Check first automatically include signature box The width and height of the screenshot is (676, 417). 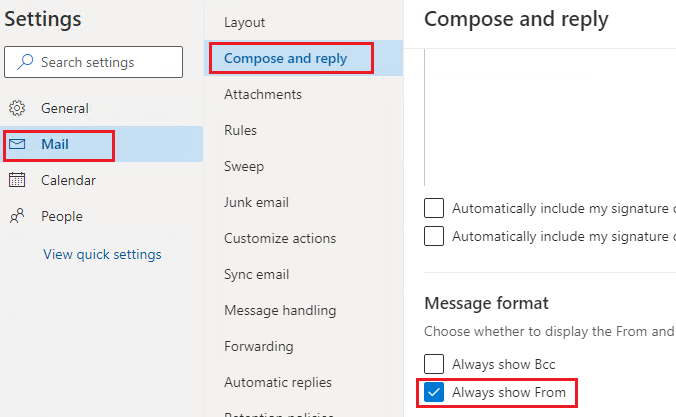tap(434, 208)
